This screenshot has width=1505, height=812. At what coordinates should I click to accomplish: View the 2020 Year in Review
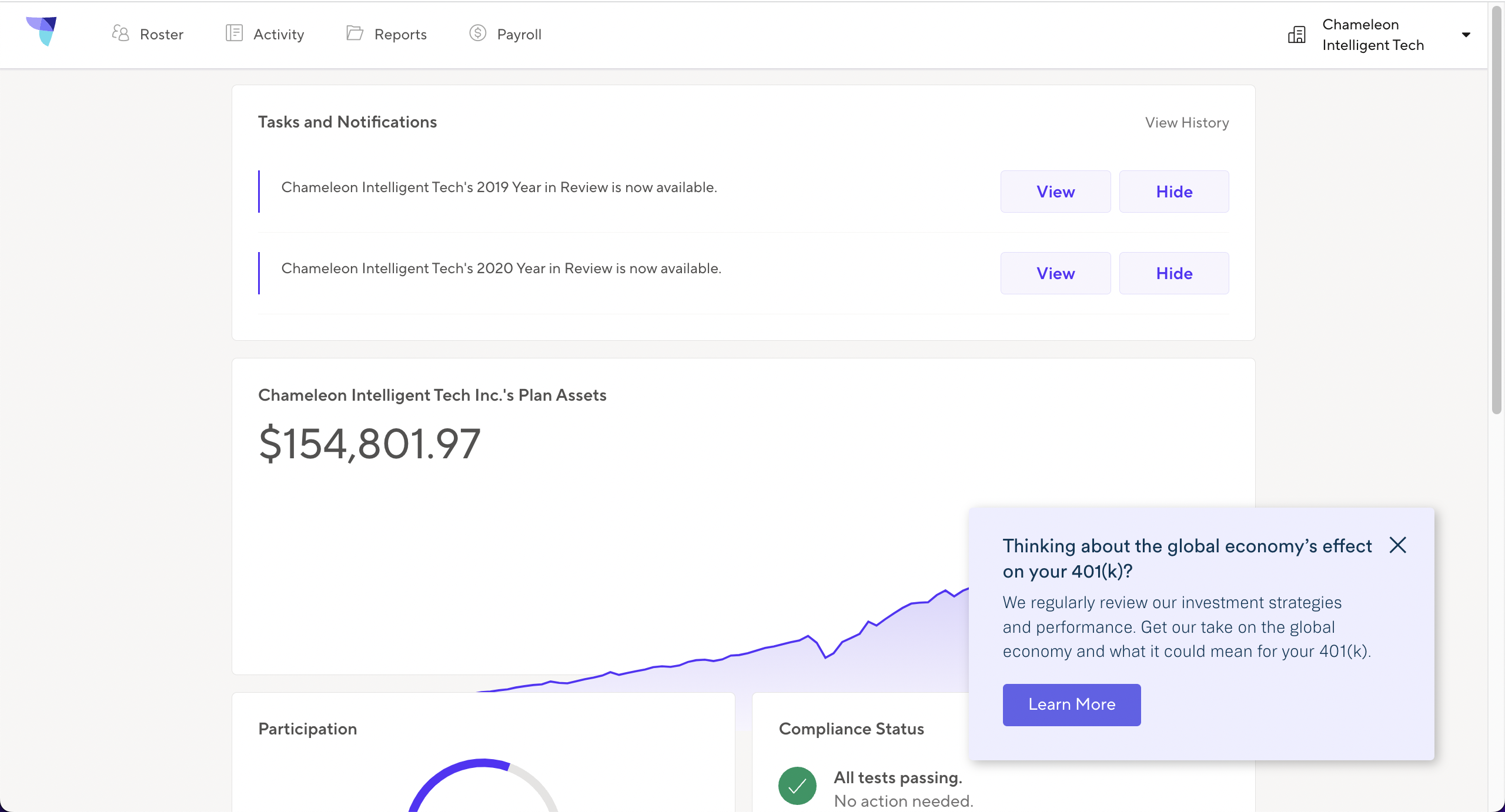click(x=1056, y=273)
